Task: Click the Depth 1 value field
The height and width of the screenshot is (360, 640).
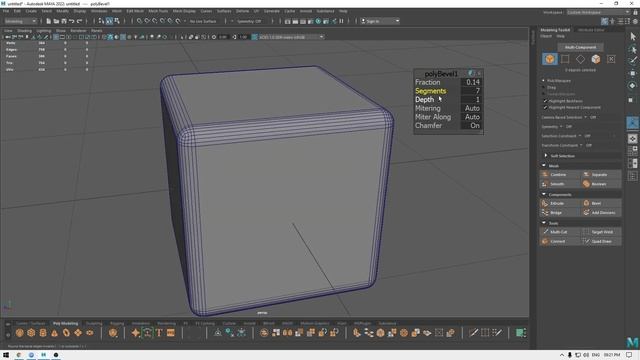Action: (x=472, y=100)
